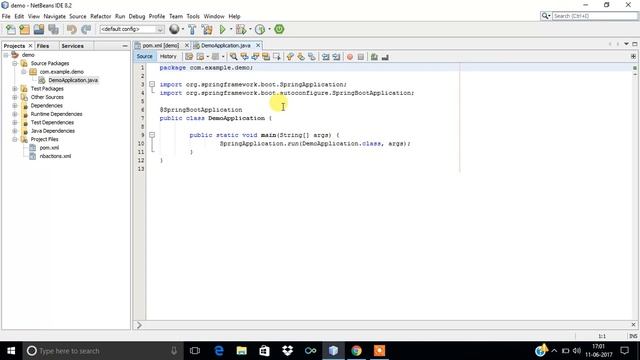Viewport: 640px width, 360px height.
Task: Switch editor to Source view
Action: (144, 56)
